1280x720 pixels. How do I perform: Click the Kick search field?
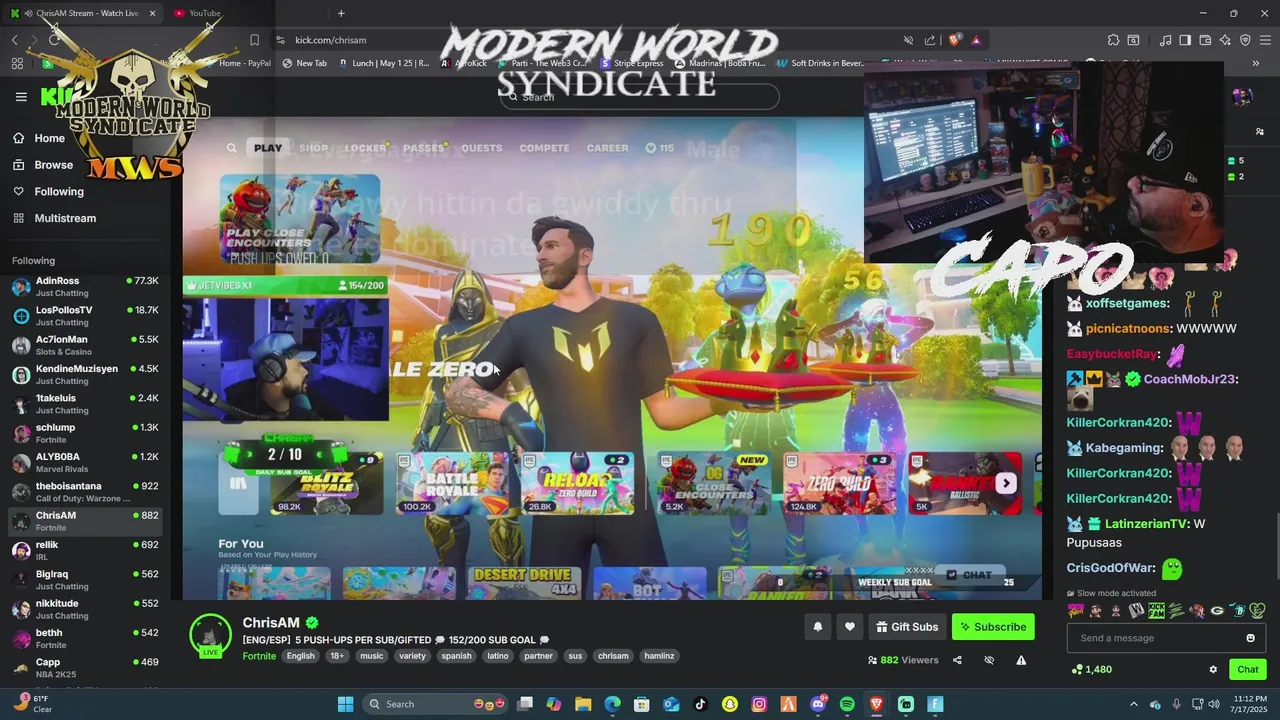tap(639, 97)
